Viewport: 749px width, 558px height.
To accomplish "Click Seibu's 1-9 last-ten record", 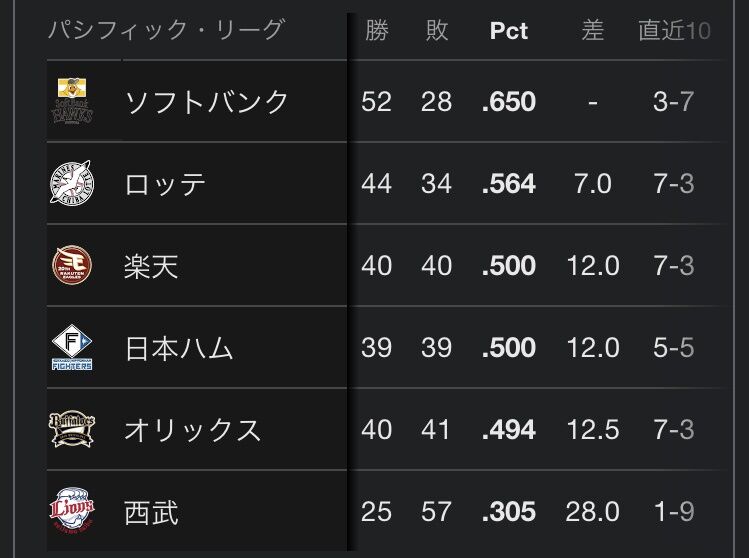I will pyautogui.click(x=672, y=511).
